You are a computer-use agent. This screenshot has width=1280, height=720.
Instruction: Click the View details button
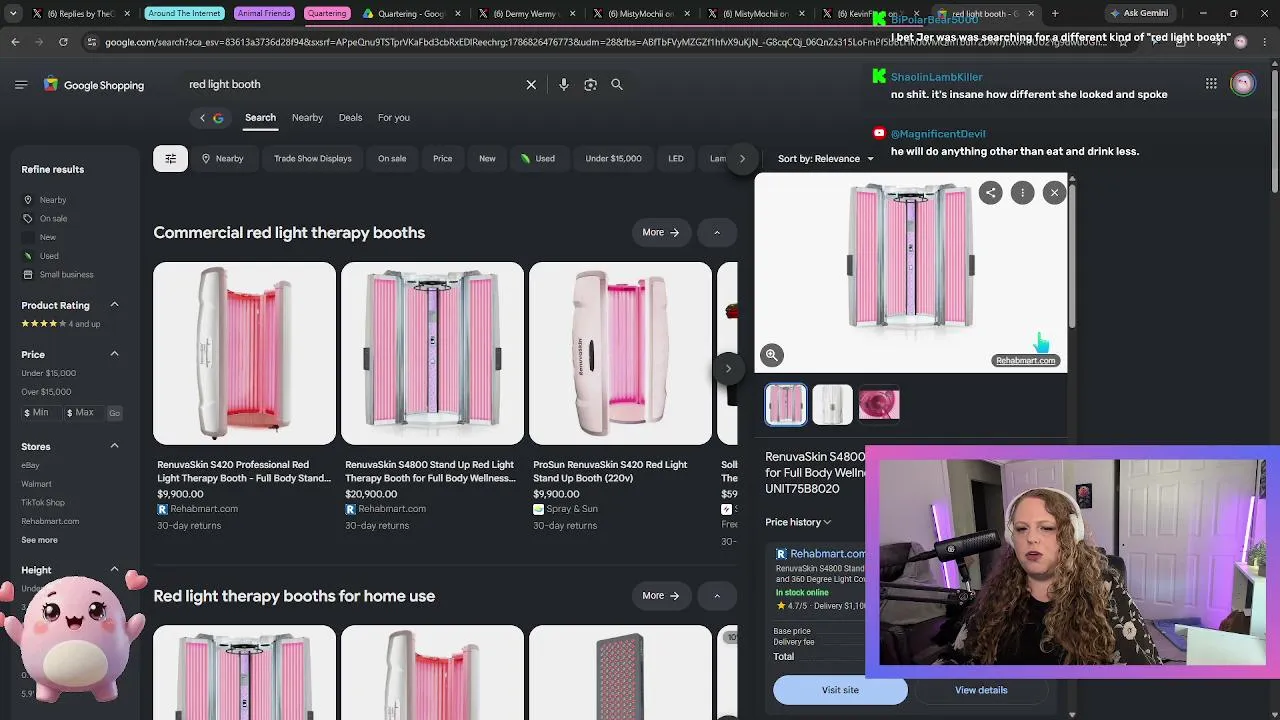point(981,690)
